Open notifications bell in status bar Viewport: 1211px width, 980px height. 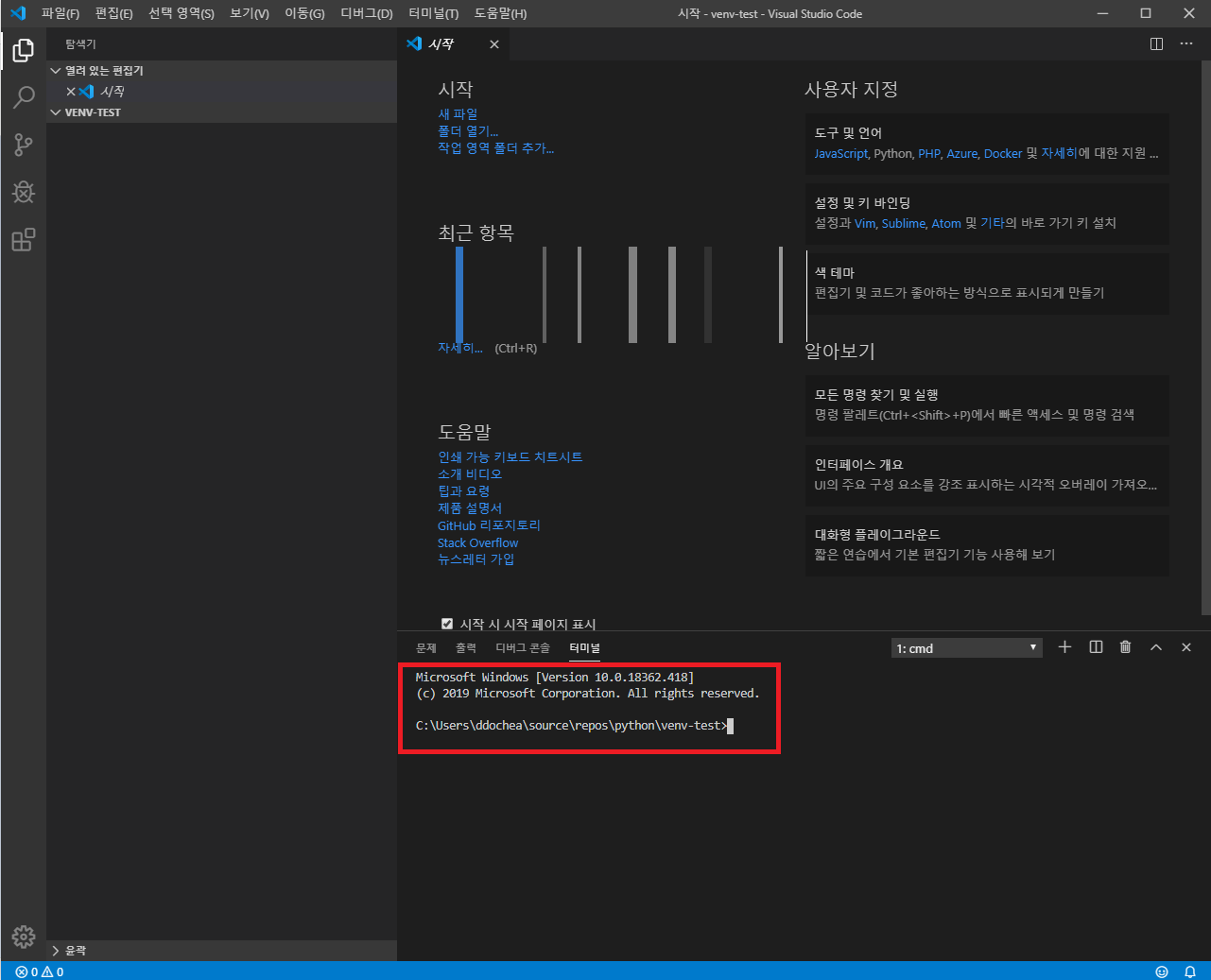(1190, 971)
